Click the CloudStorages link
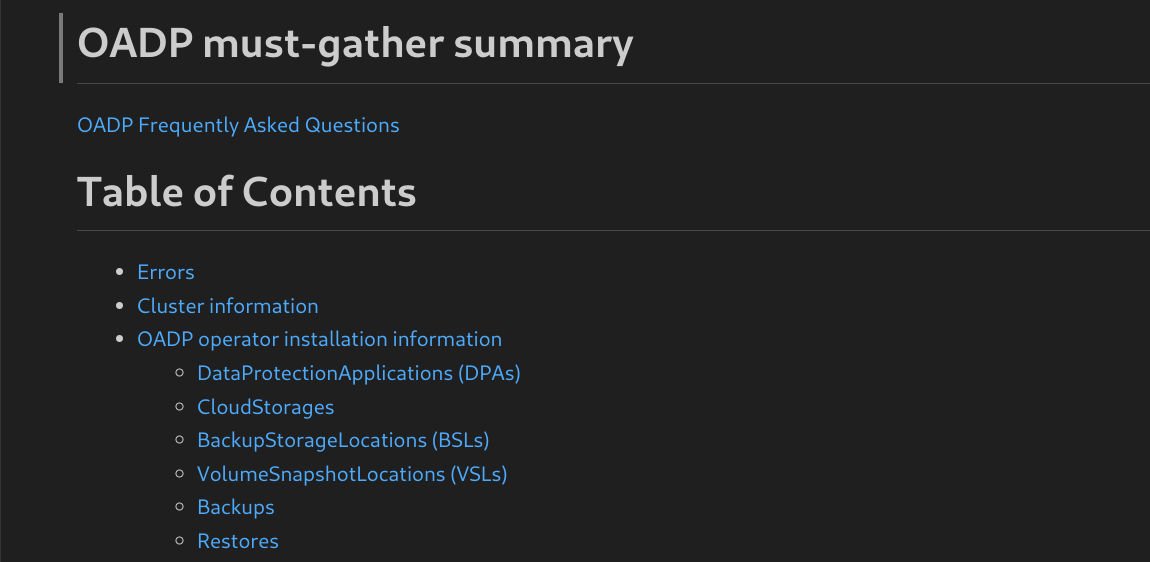 coord(266,407)
